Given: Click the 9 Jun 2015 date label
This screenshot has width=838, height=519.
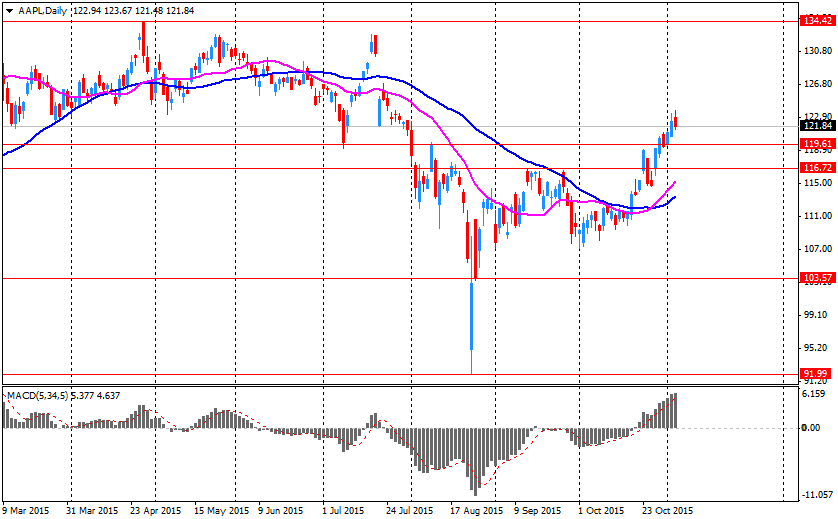Looking at the screenshot, I should [281, 510].
